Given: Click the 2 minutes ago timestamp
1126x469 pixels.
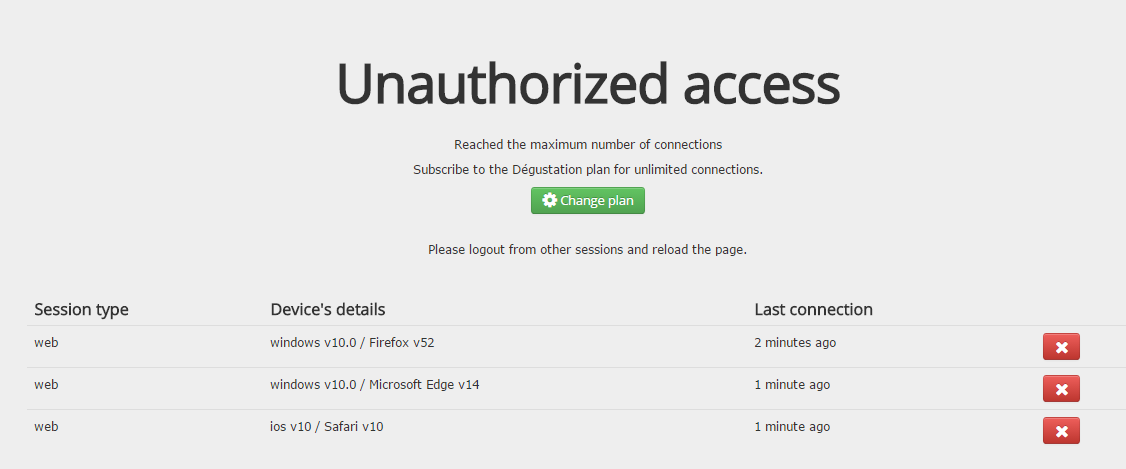Looking at the screenshot, I should tap(795, 343).
